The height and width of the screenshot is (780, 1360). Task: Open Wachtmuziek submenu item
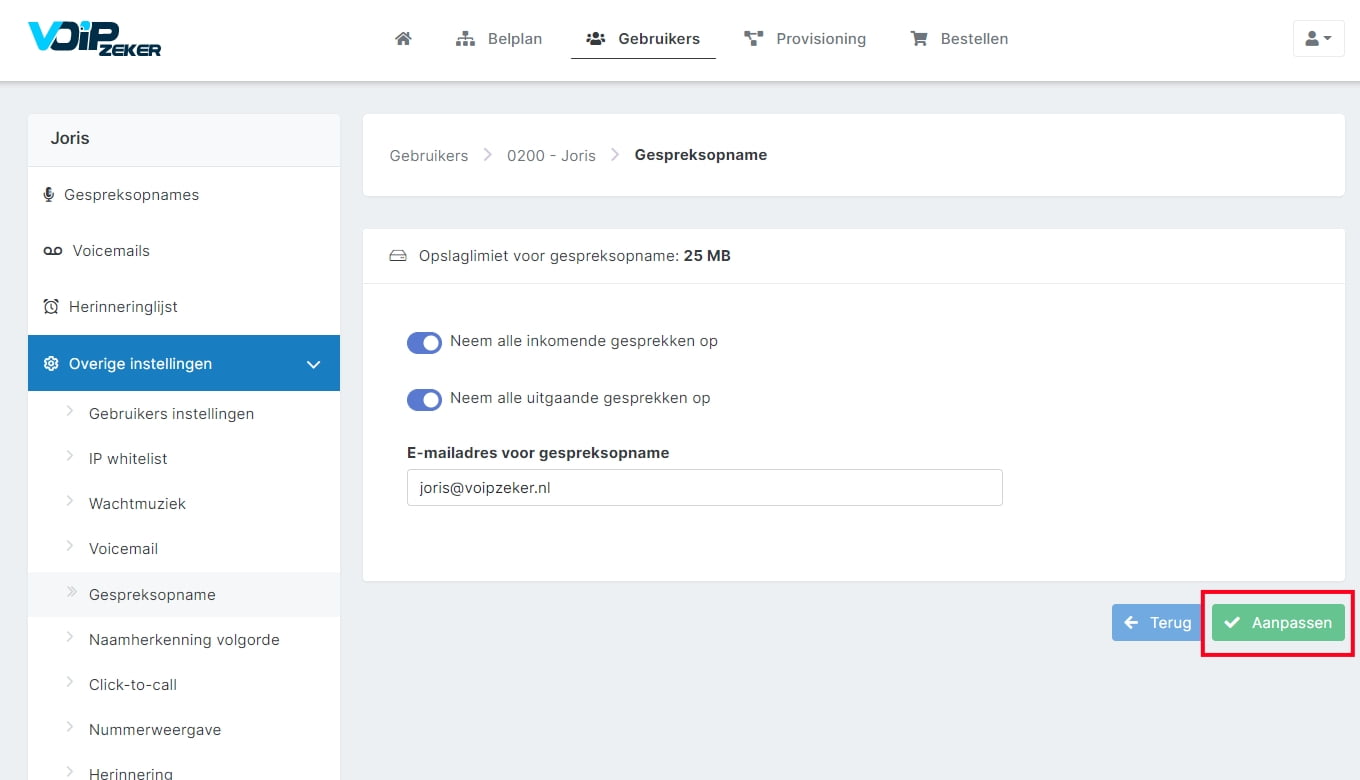coord(184,504)
